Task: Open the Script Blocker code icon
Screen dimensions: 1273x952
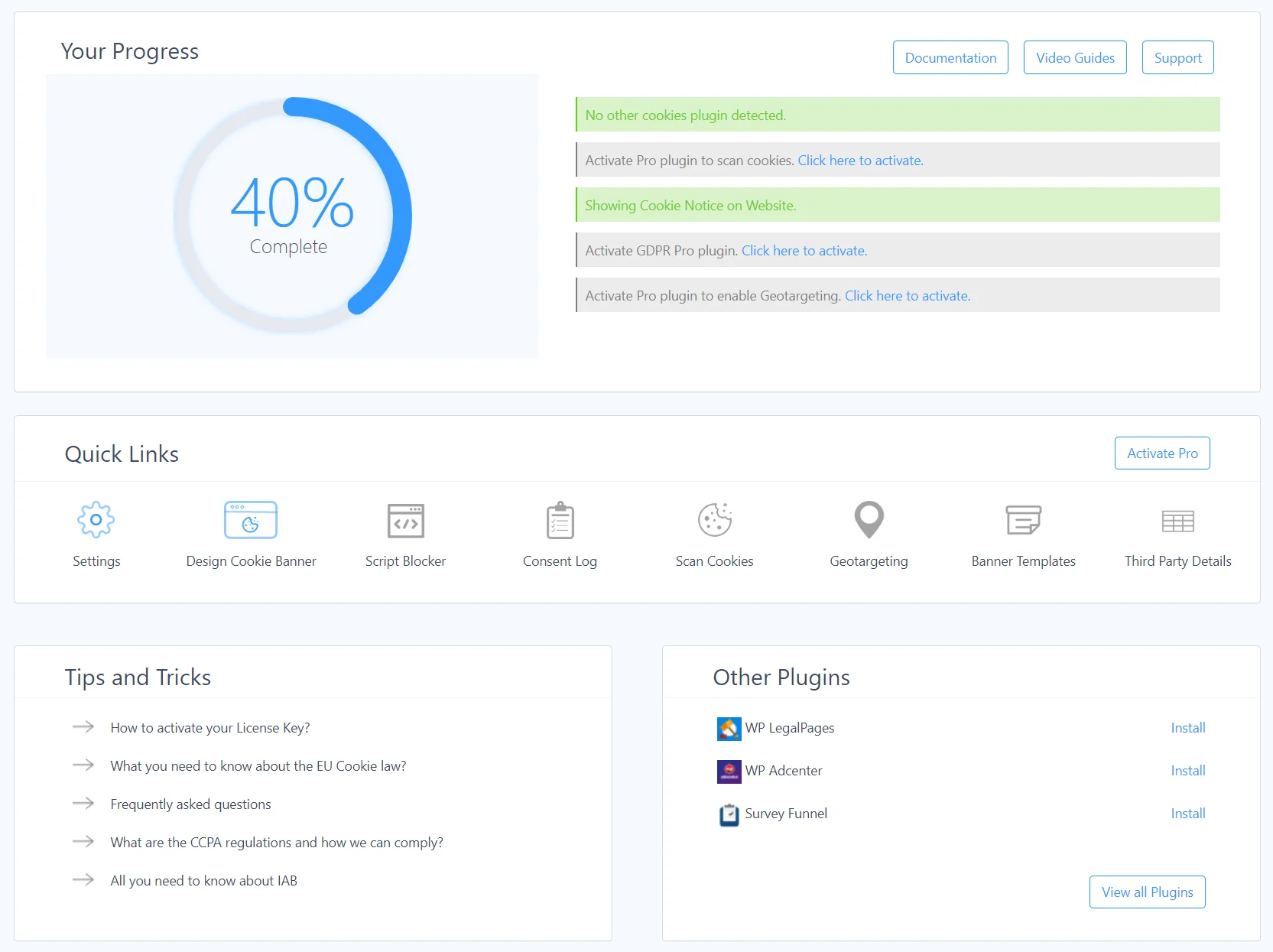Action: [x=405, y=520]
